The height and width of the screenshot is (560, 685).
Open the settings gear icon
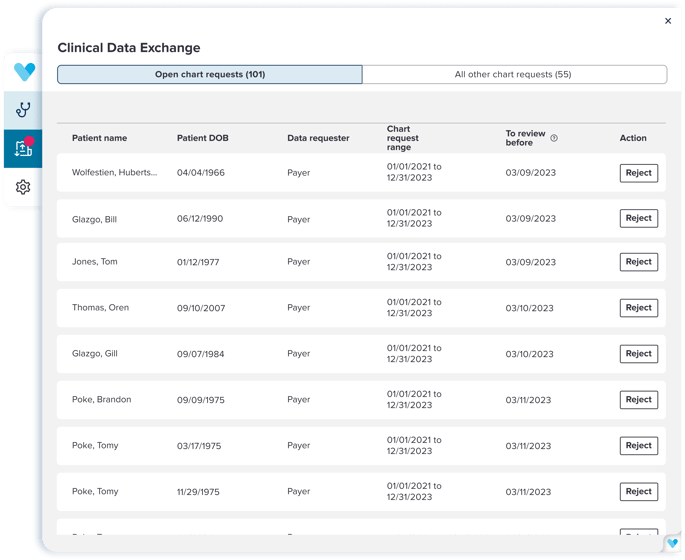[24, 187]
